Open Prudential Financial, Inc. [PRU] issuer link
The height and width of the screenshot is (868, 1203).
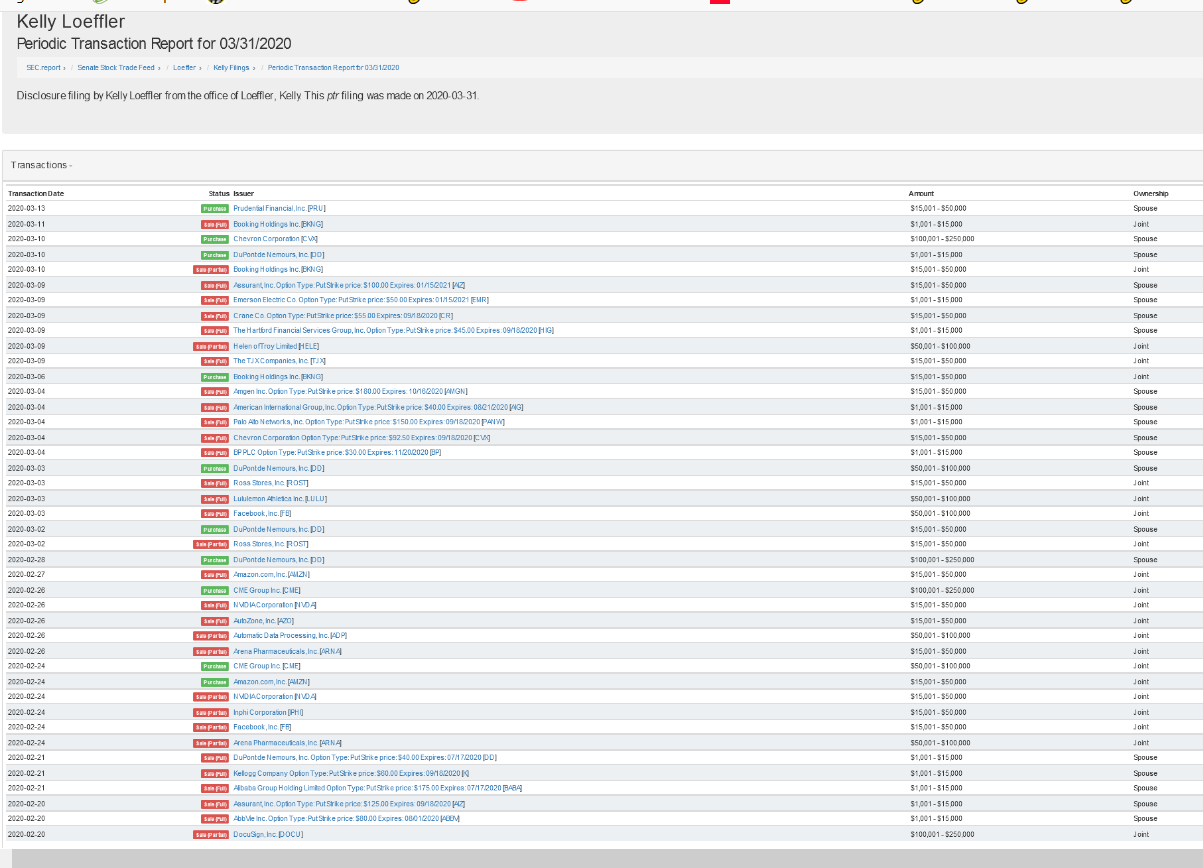point(279,208)
